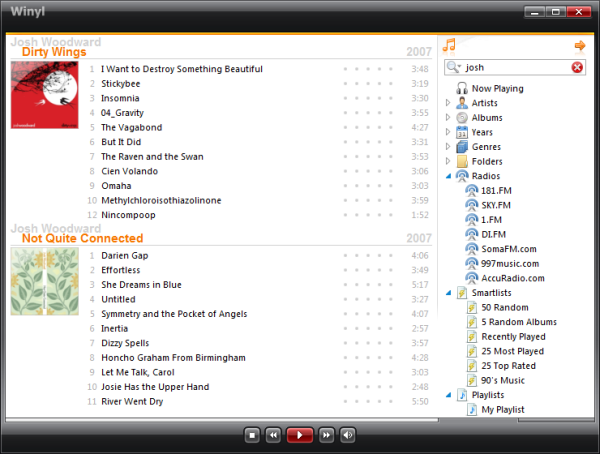Click the Radios antenna icon
The width and height of the screenshot is (600, 454).
[x=462, y=176]
